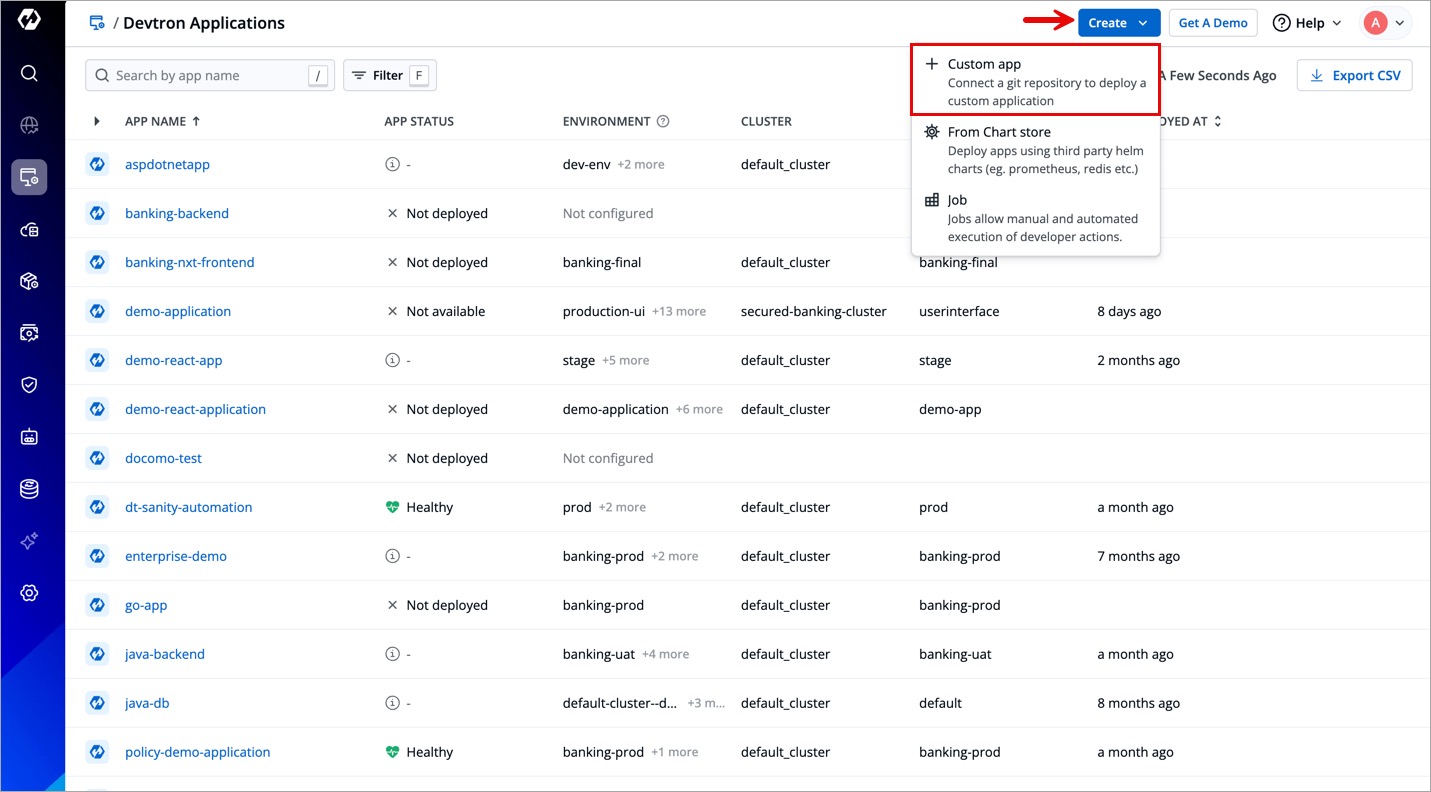The image size is (1431, 792).
Task: Open the Help dropdown
Action: click(1307, 23)
